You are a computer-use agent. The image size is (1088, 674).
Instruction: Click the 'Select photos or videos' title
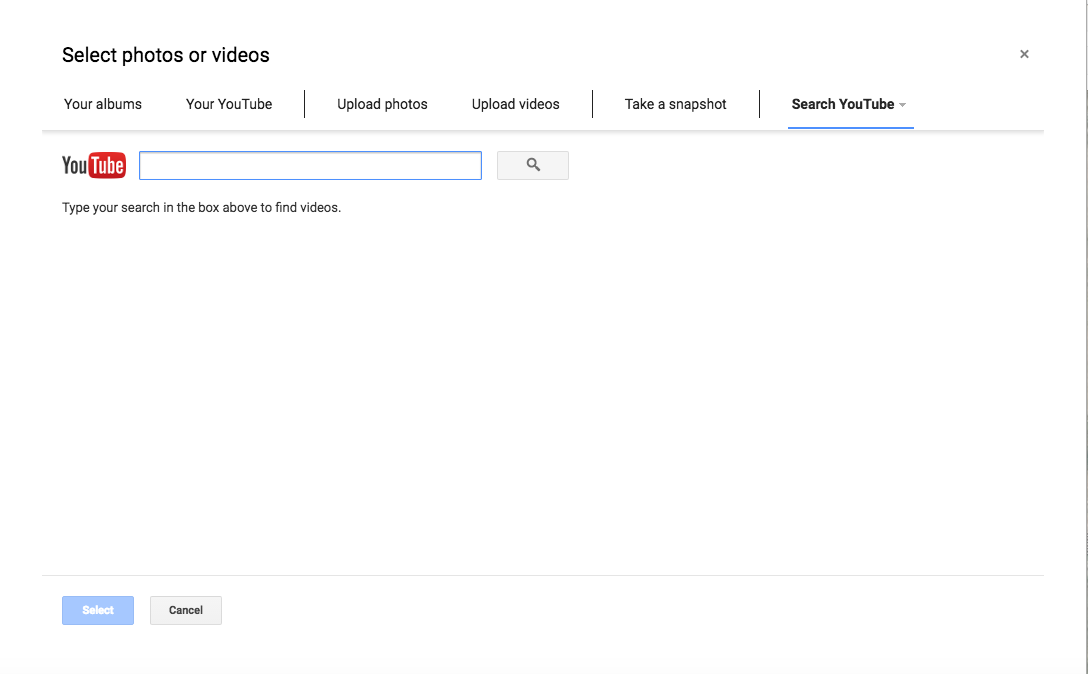[x=166, y=55]
